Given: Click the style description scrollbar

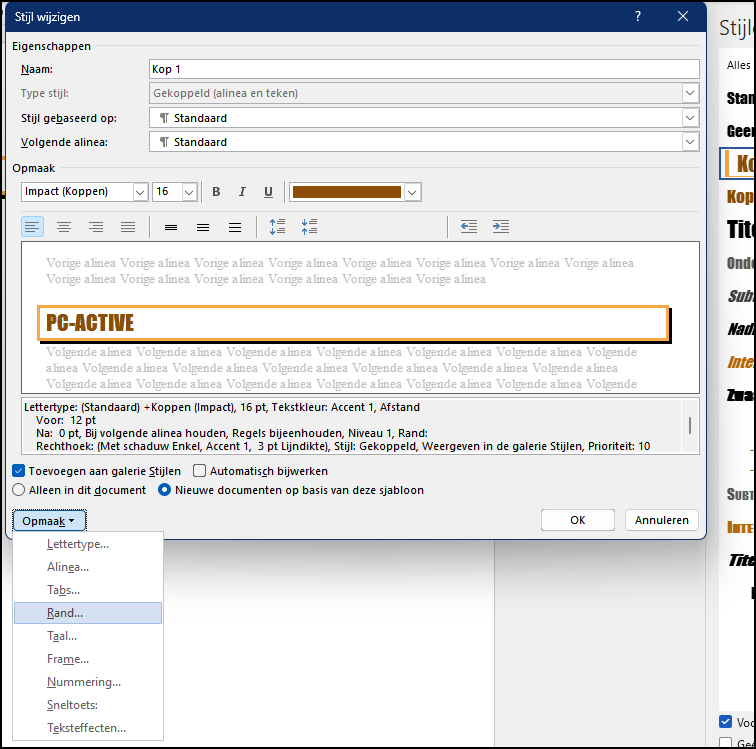Looking at the screenshot, I should tap(690, 426).
